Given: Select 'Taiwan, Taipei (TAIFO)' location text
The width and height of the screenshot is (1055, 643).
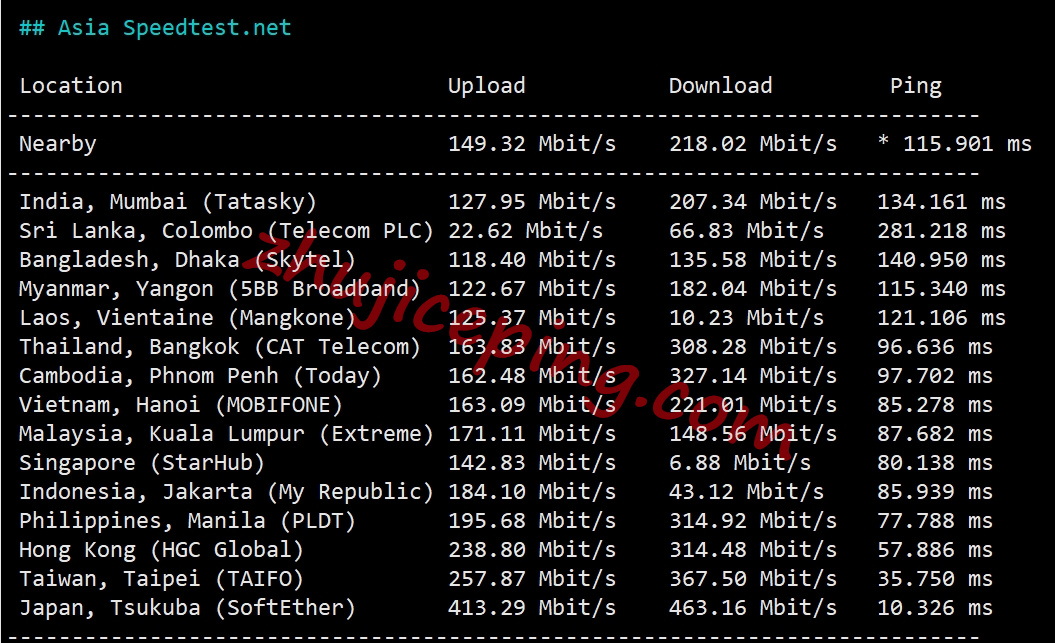Looking at the screenshot, I should coord(161,578).
